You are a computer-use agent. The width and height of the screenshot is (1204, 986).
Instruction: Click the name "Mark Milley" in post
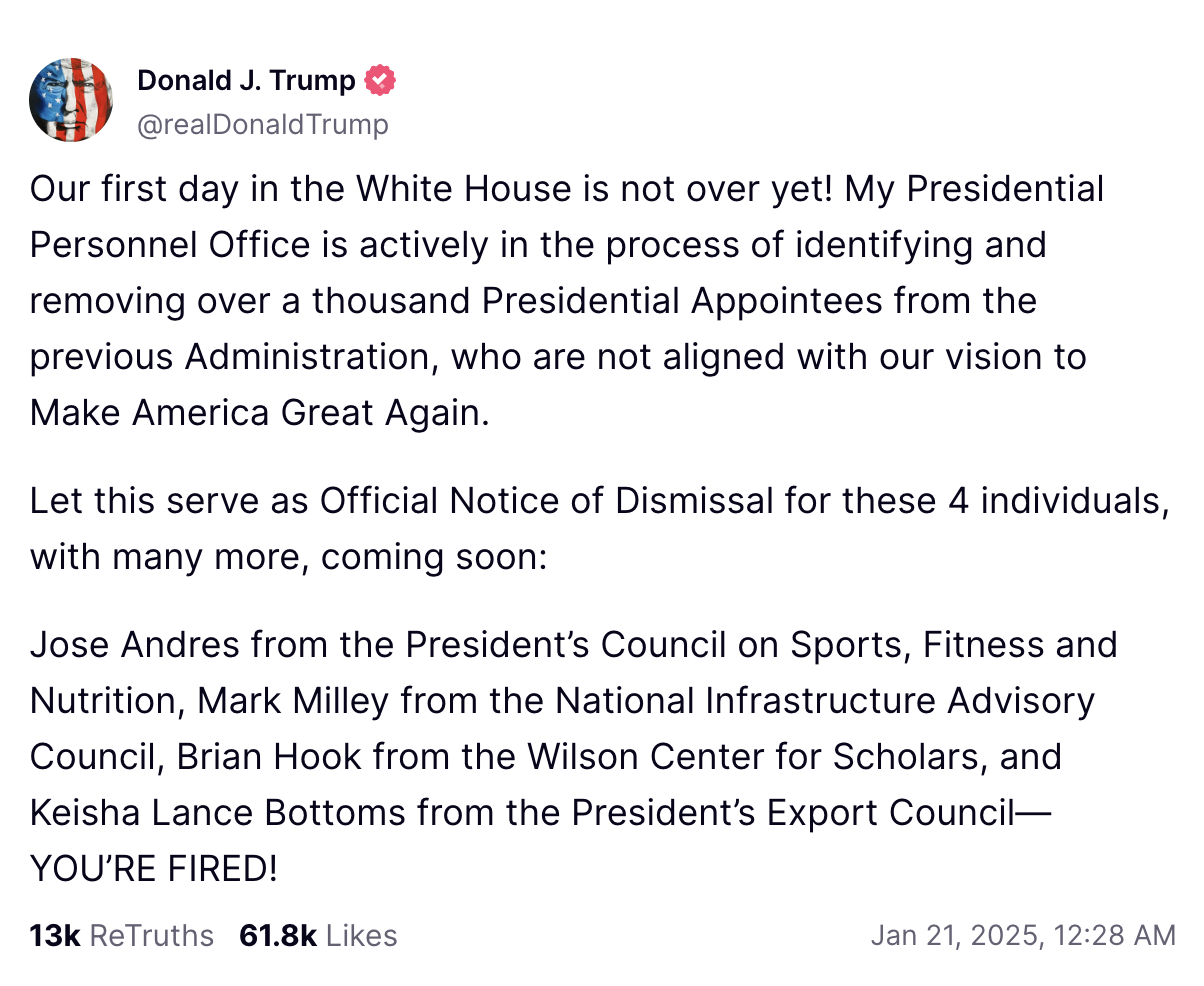click(x=293, y=701)
